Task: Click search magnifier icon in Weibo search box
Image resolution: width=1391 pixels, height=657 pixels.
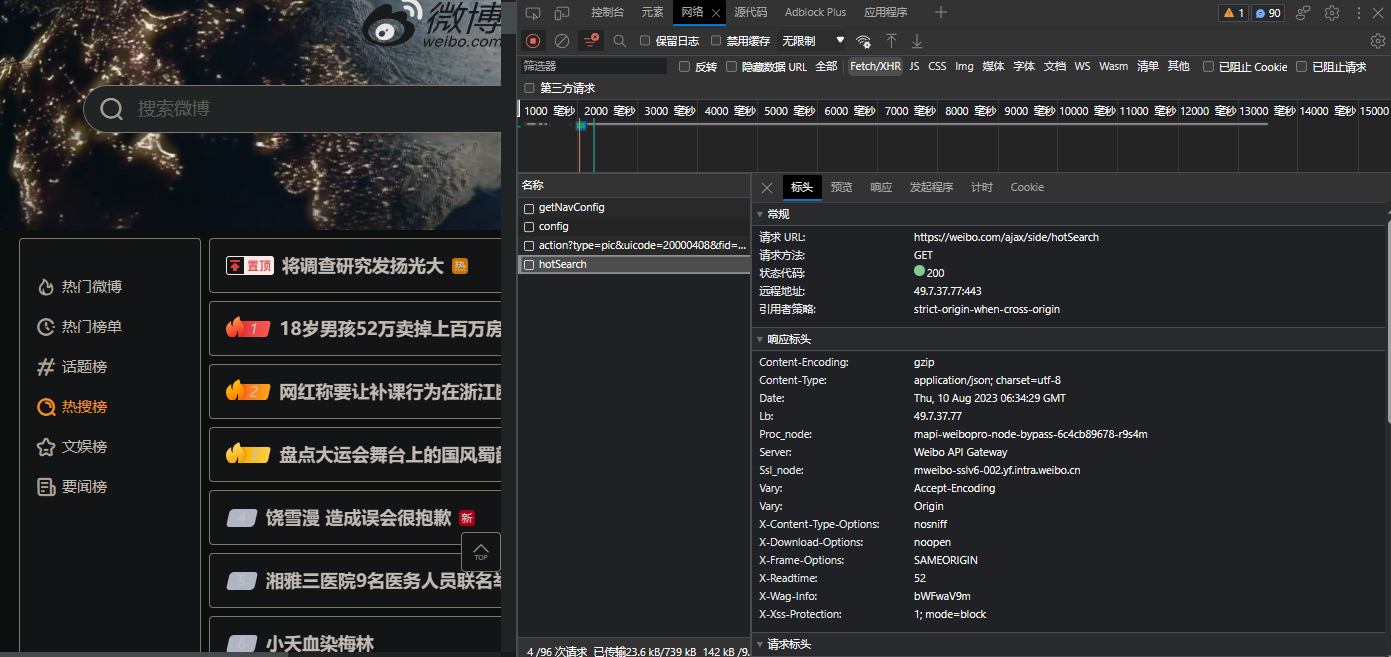Action: [112, 109]
